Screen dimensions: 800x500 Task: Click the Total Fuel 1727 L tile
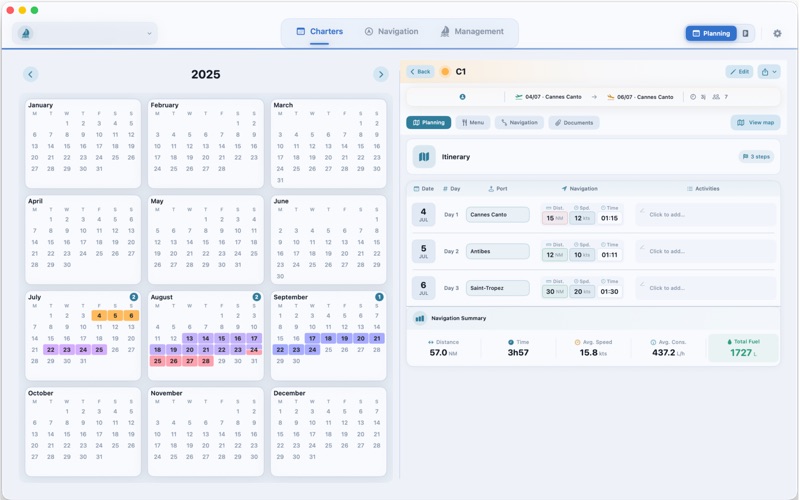point(743,348)
